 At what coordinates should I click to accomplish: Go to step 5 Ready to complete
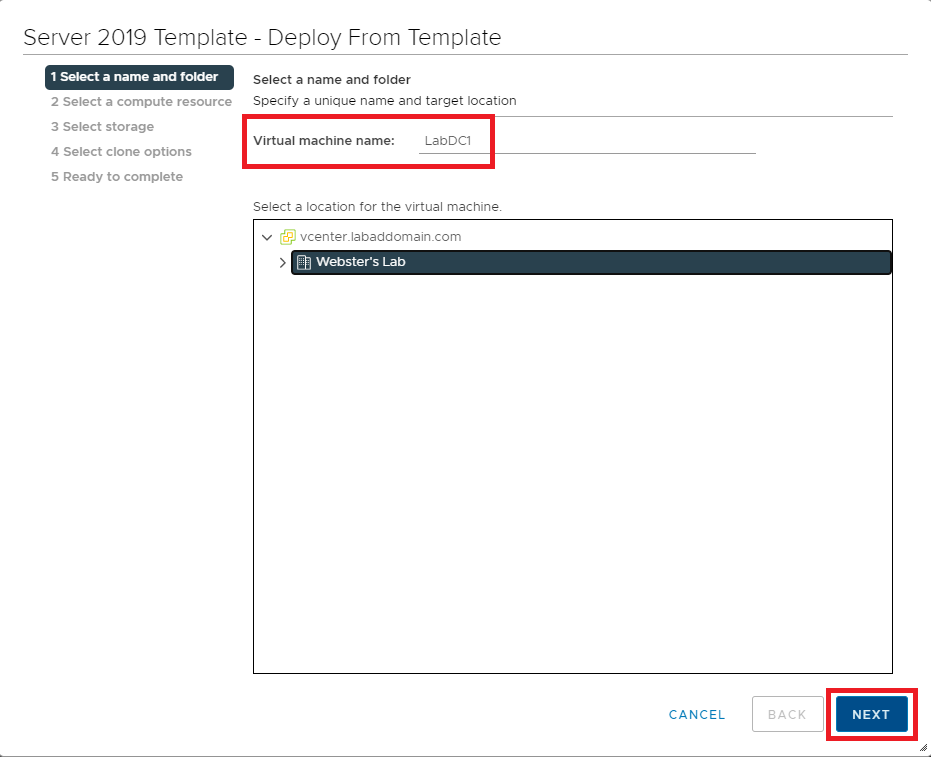click(x=117, y=177)
